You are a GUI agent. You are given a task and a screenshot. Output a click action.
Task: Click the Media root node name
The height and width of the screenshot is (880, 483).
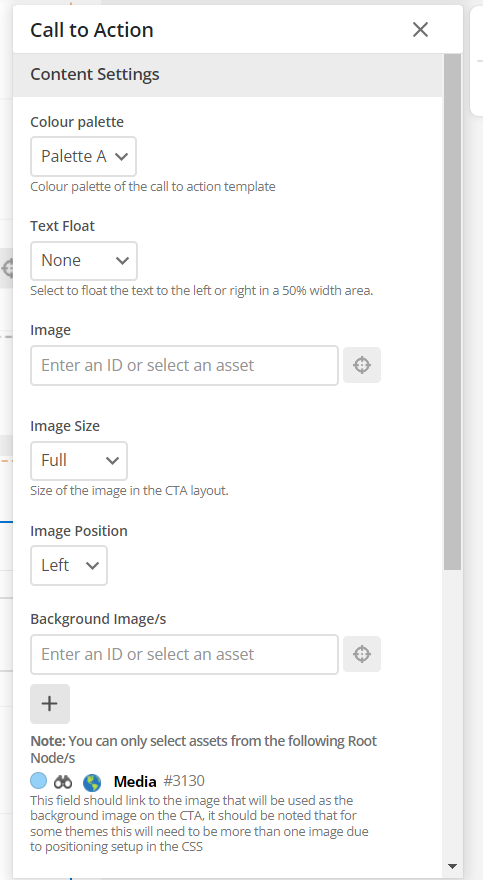(x=135, y=781)
